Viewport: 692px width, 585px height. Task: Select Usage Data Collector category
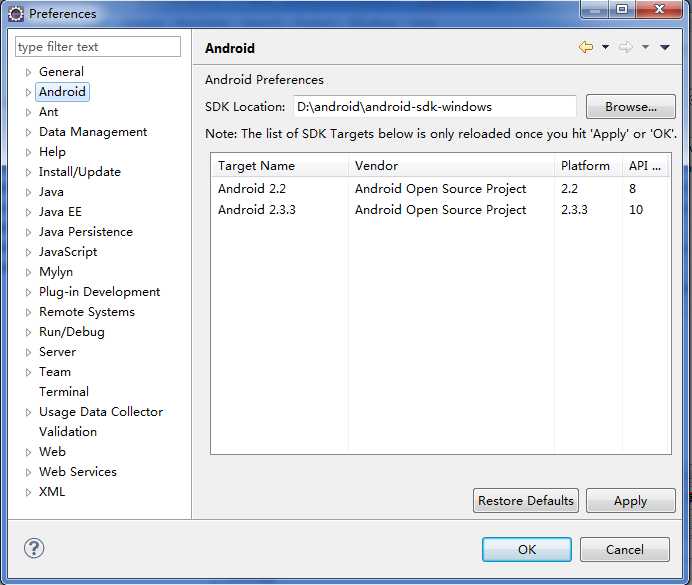coord(101,412)
